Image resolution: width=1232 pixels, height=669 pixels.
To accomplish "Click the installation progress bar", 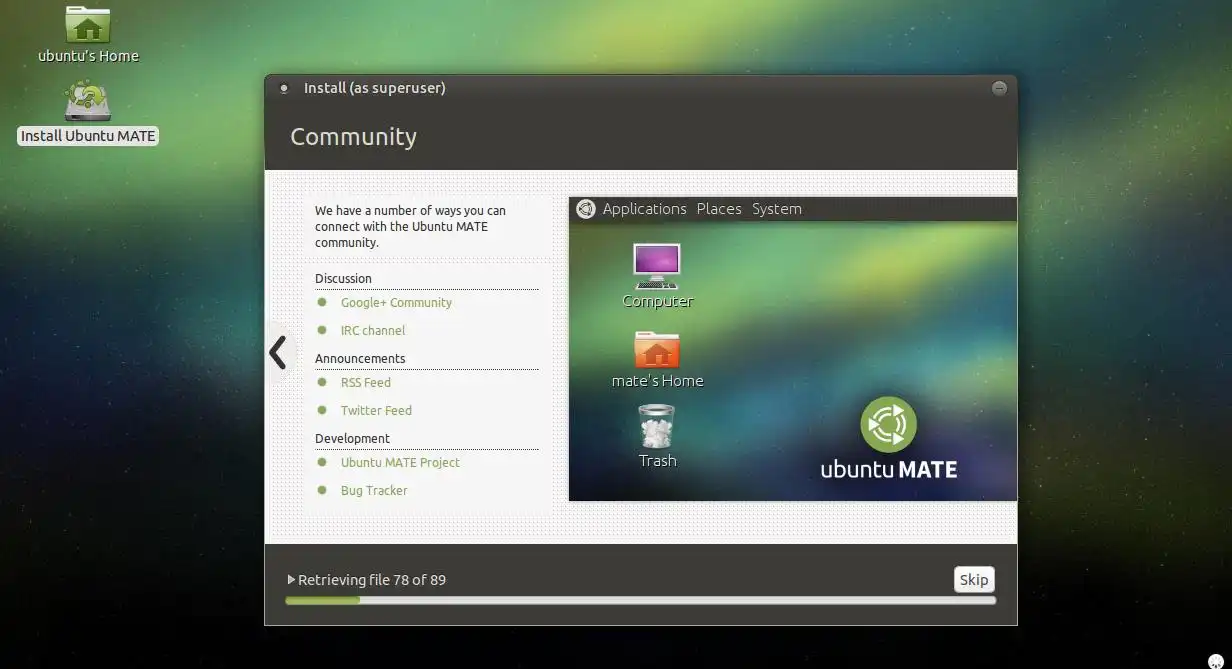I will [x=640, y=600].
